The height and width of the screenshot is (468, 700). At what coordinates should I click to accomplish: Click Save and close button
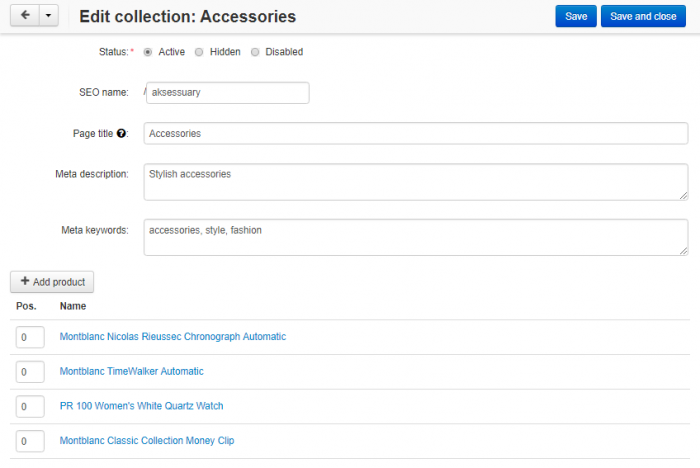click(x=643, y=16)
